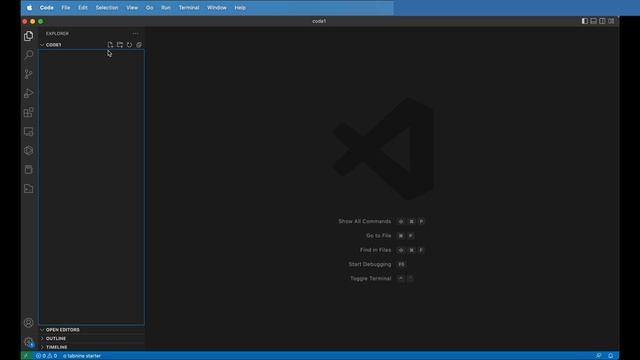Open the Terminal menu
This screenshot has width=640, height=360.
189,8
